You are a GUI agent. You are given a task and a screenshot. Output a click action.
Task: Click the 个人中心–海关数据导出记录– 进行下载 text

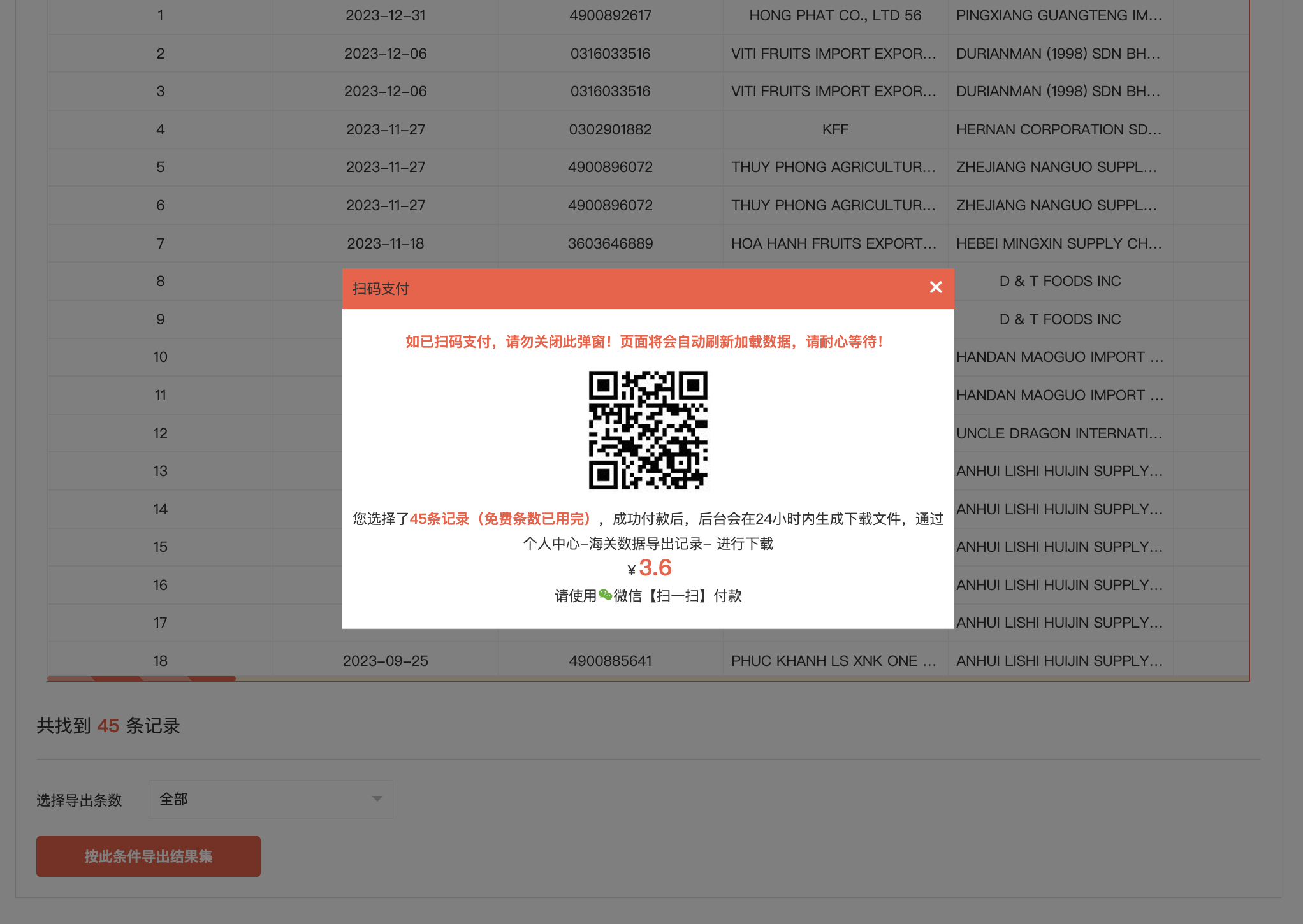[x=648, y=544]
